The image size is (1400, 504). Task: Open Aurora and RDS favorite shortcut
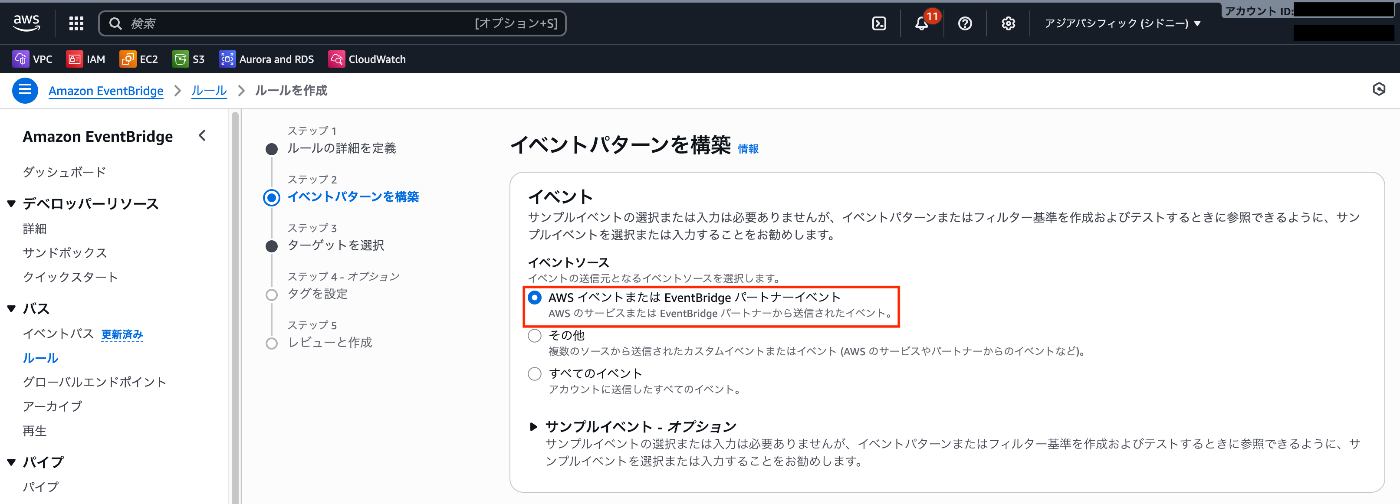268,59
